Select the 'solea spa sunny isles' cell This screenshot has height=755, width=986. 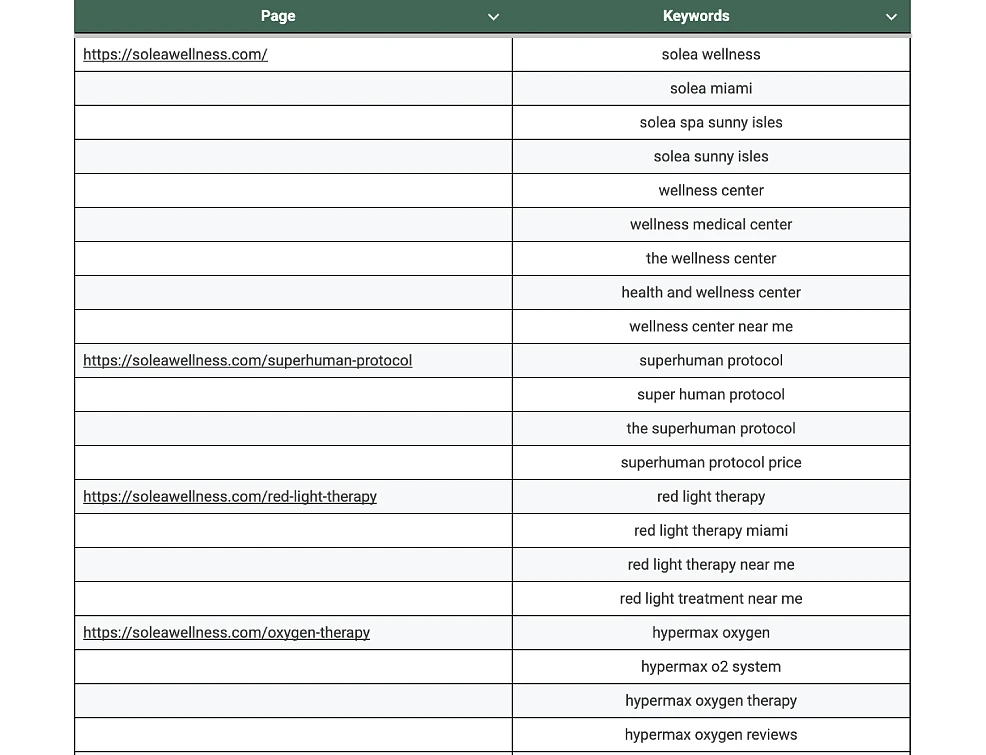(711, 123)
